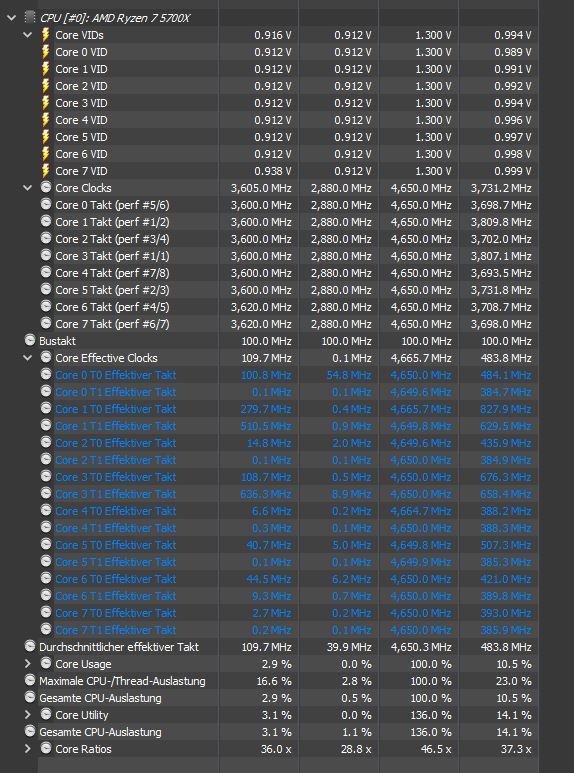574x773 pixels.
Task: Click the Core 4 T0 maximum 4,664.7 MHz
Action: pos(421,511)
